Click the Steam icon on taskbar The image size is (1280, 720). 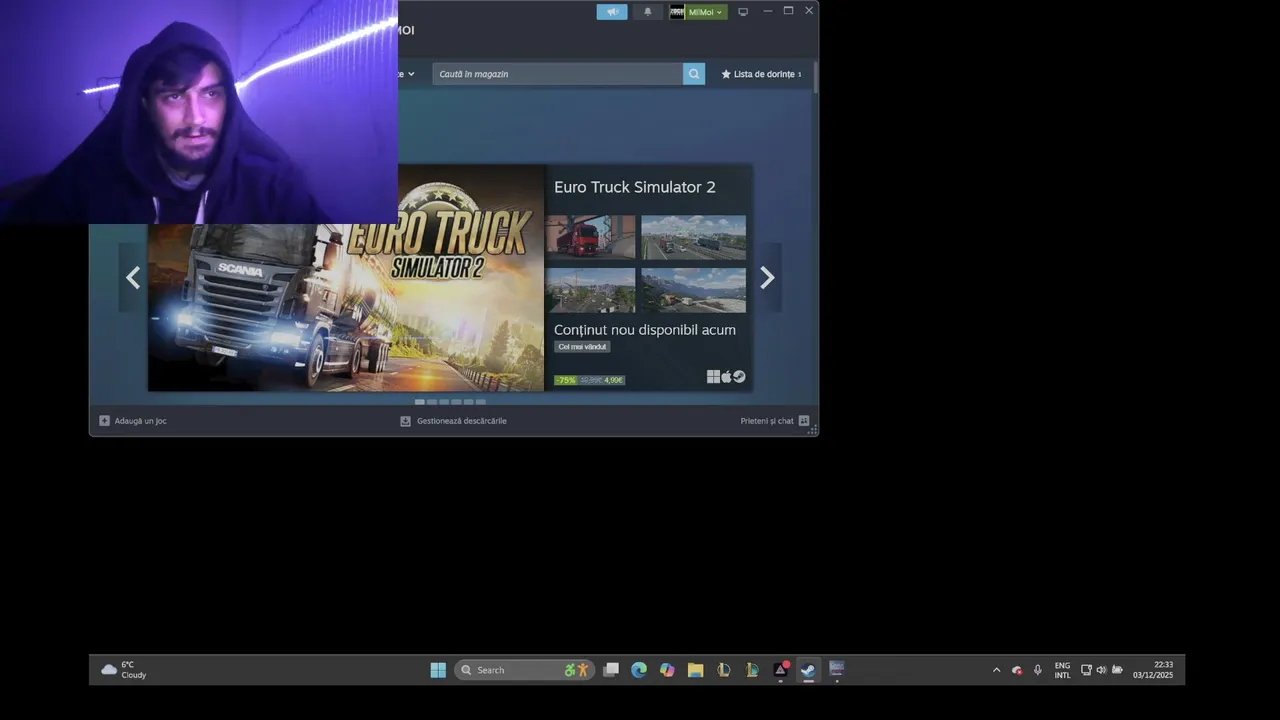[808, 670]
